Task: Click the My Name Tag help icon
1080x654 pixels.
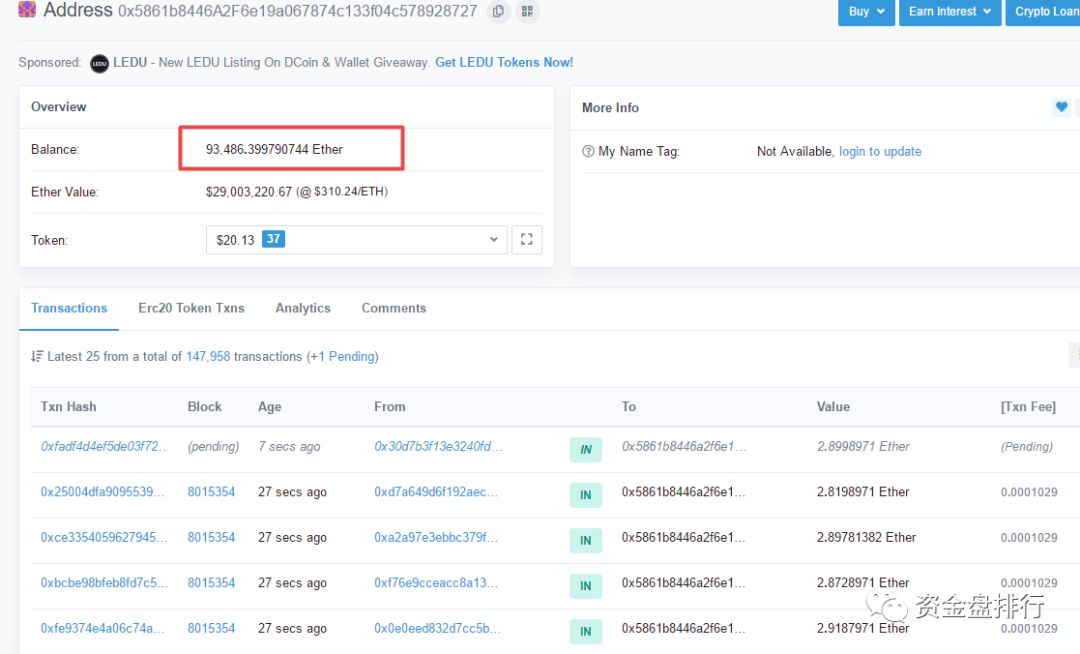Action: point(588,152)
